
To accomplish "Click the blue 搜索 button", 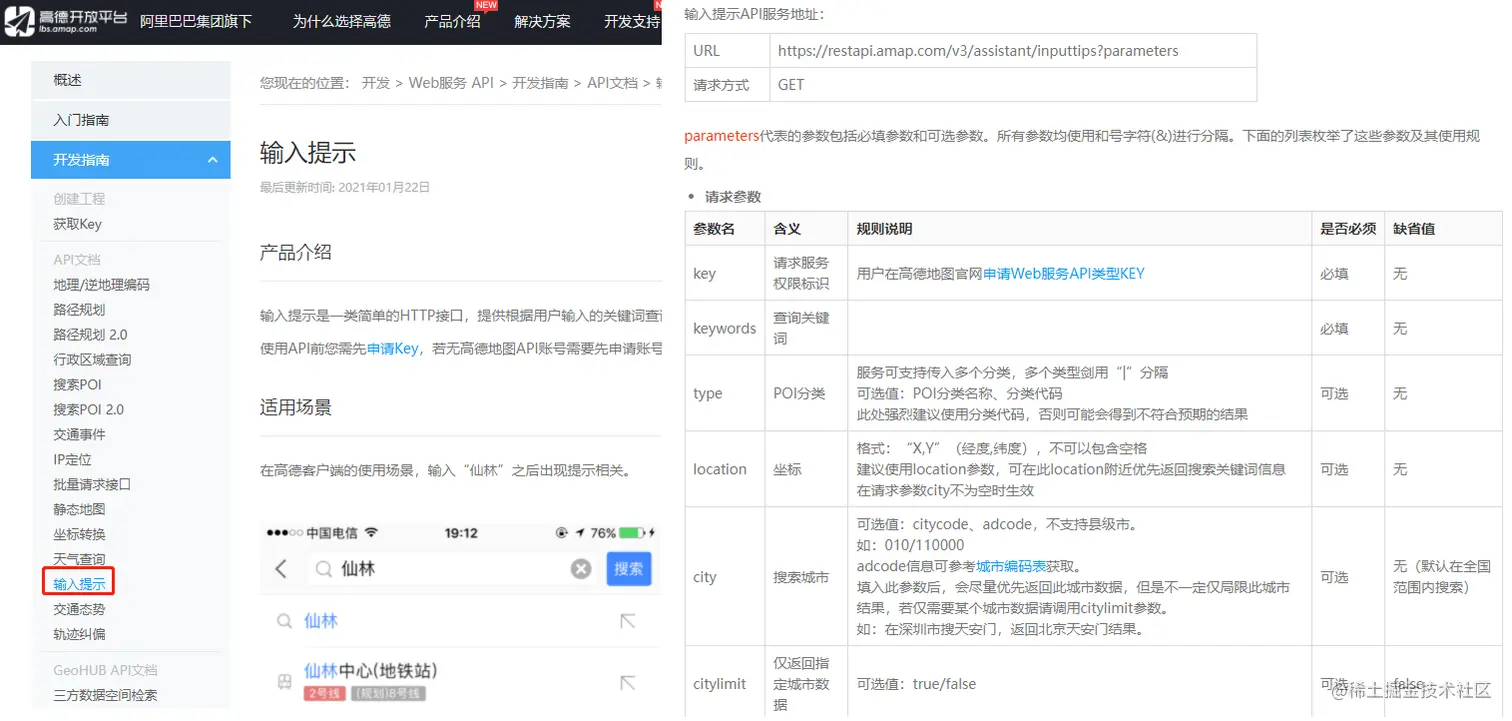I will coord(629,569).
